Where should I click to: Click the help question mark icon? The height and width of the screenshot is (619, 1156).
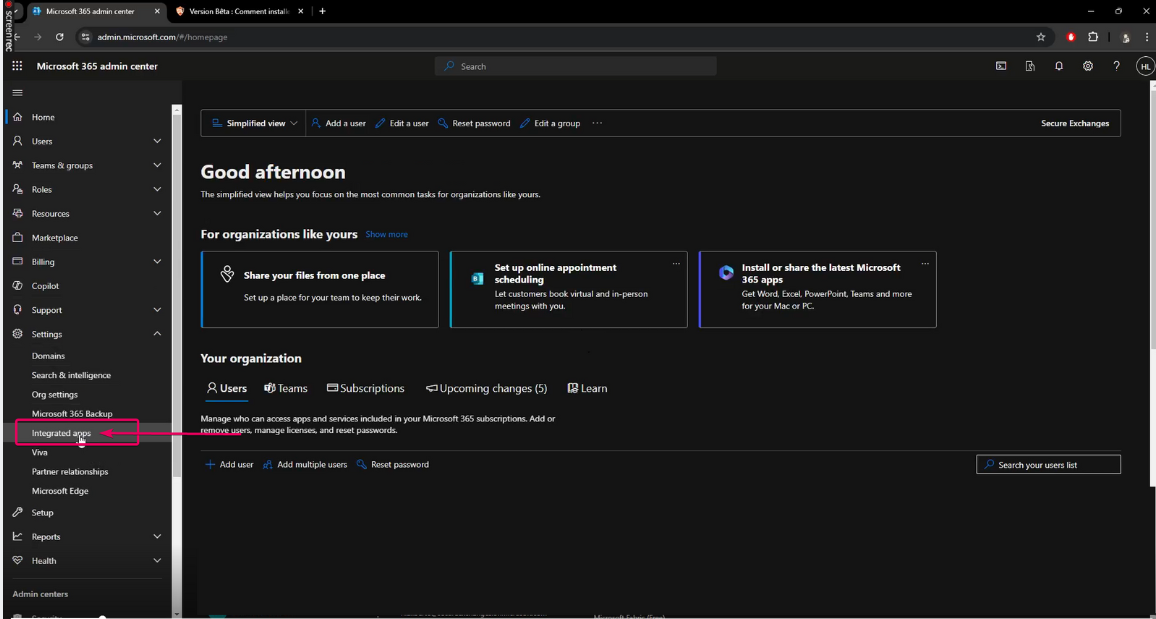click(x=1117, y=66)
